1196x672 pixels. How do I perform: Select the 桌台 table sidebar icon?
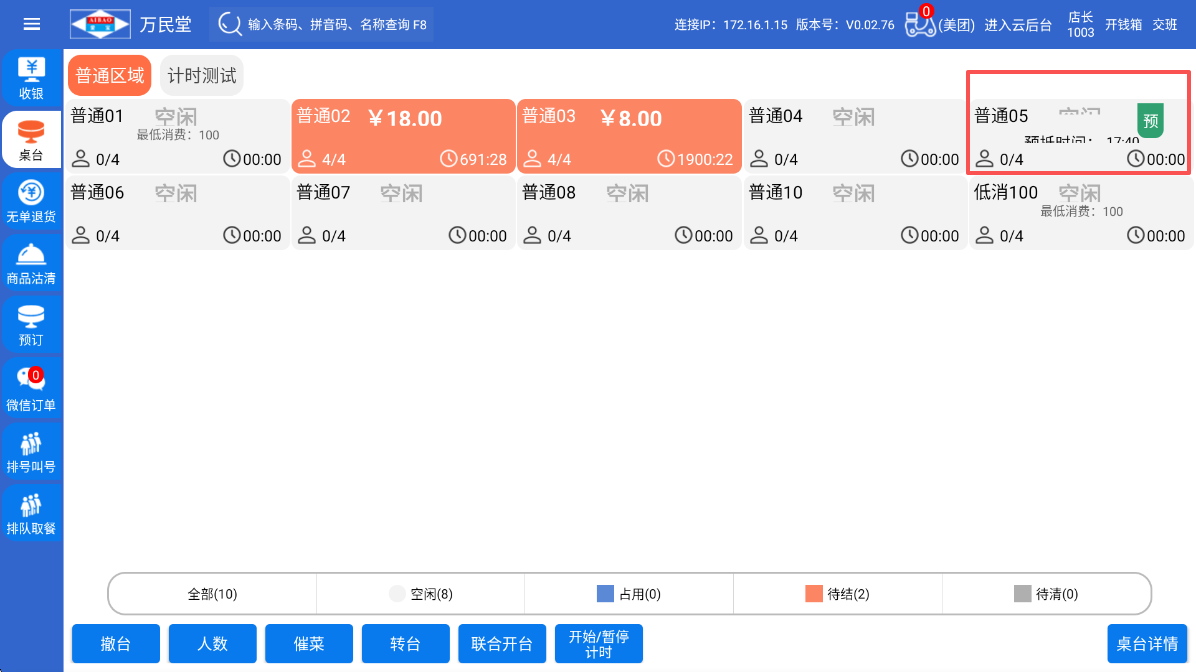click(x=31, y=141)
